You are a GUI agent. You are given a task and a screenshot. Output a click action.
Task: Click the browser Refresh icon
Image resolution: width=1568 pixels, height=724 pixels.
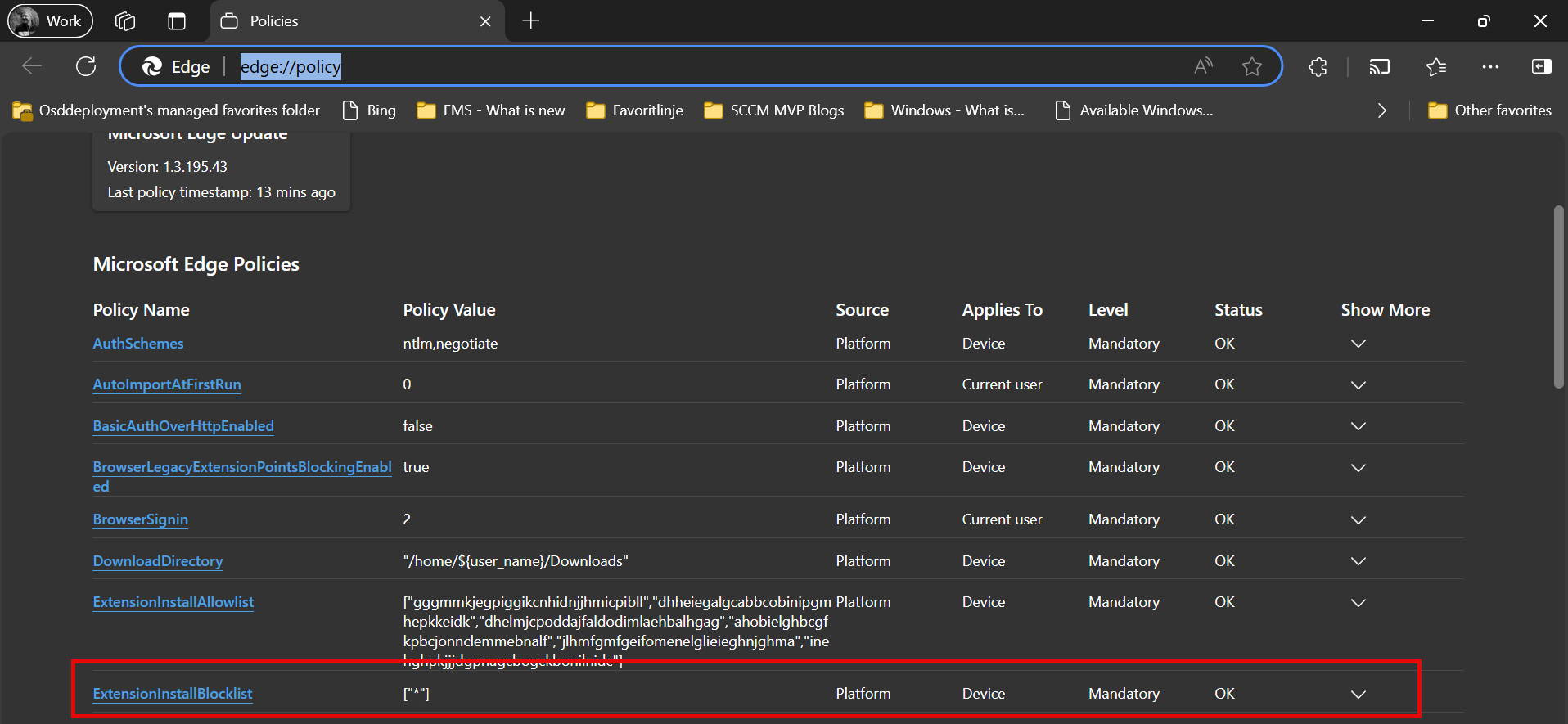pyautogui.click(x=86, y=66)
